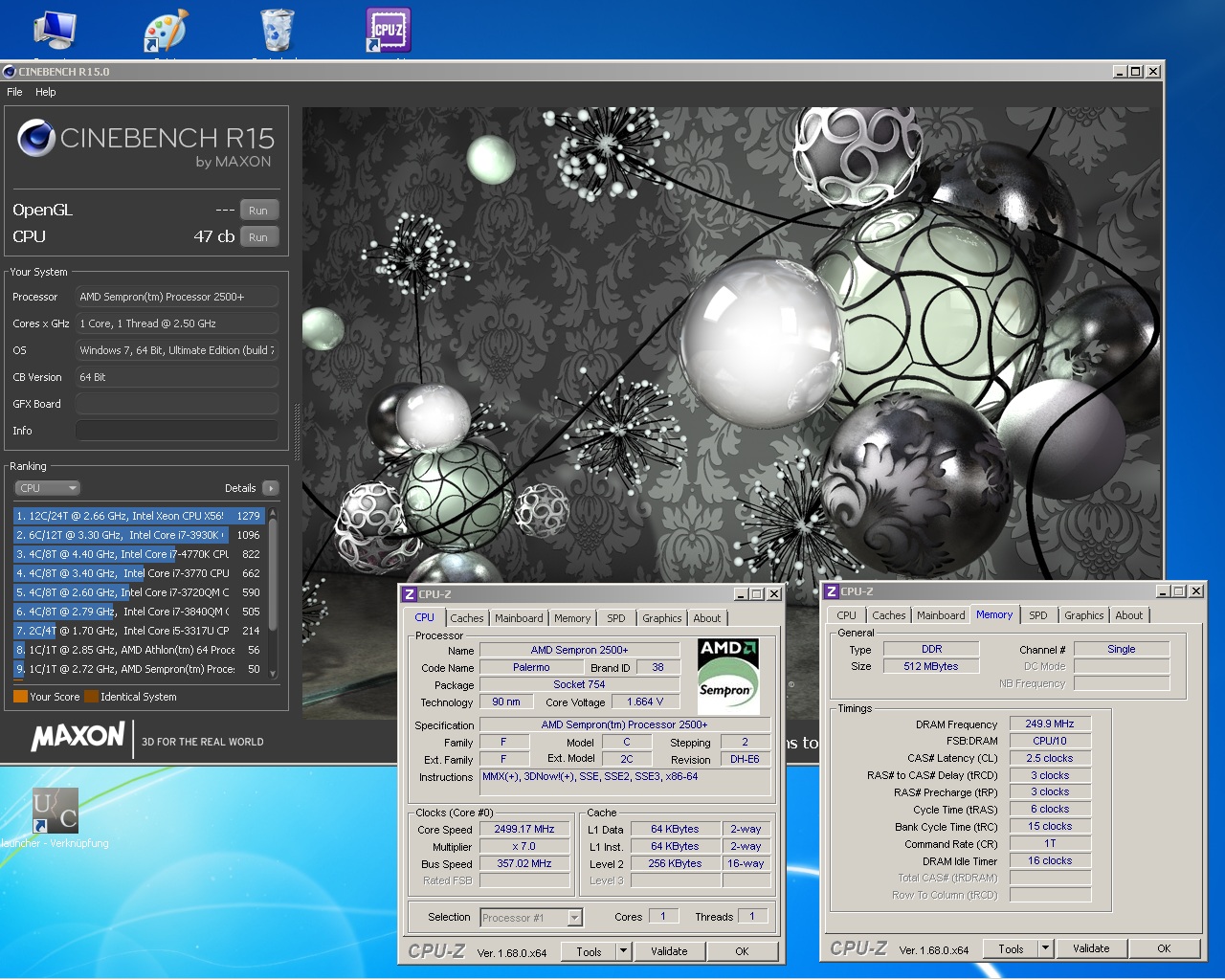The height and width of the screenshot is (980, 1225).
Task: Select the Core i7-3930K ranking entry
Action: [139, 535]
